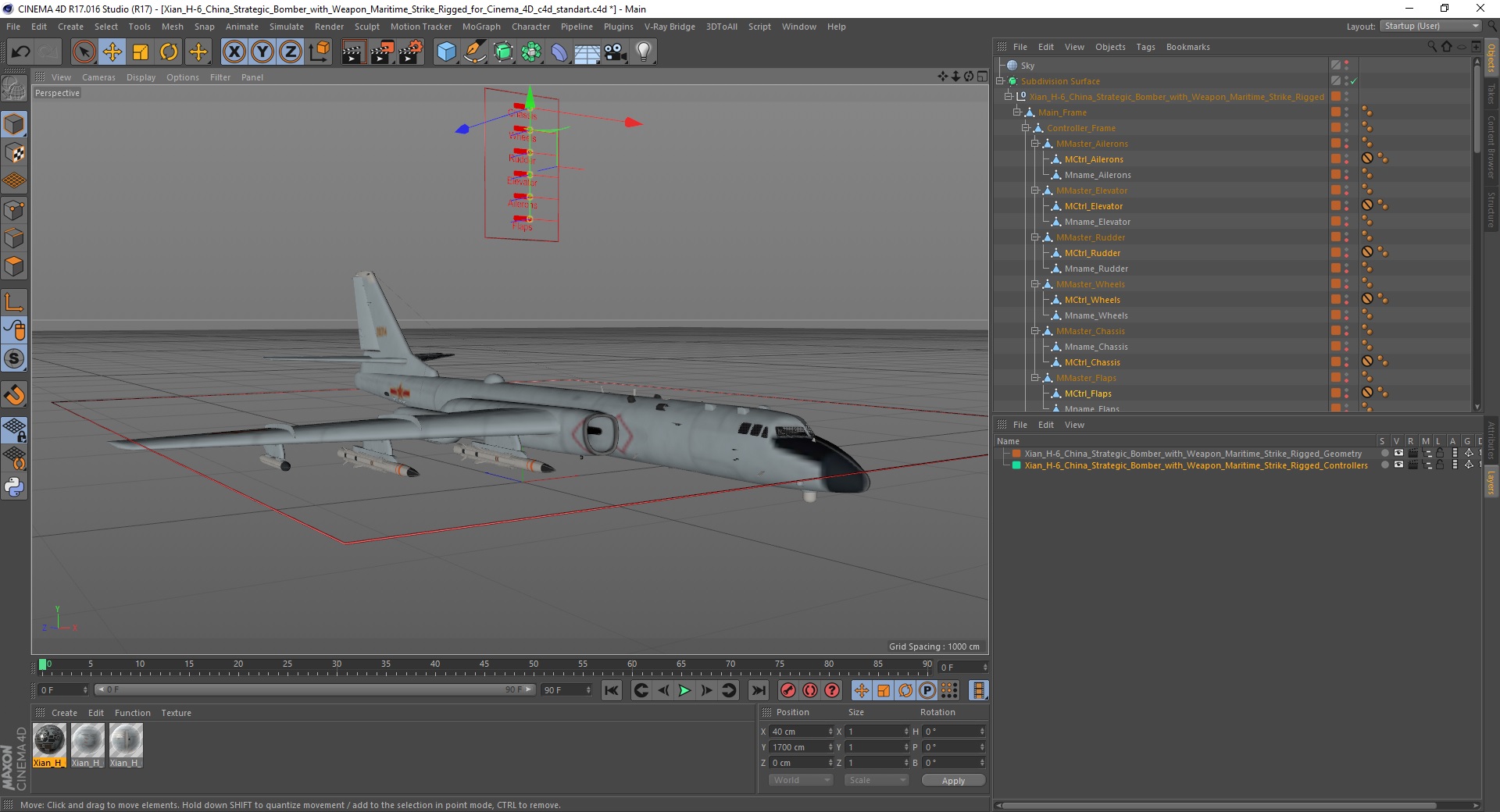The image size is (1500, 812).
Task: Switch to Polygons mode
Action: coord(14,267)
